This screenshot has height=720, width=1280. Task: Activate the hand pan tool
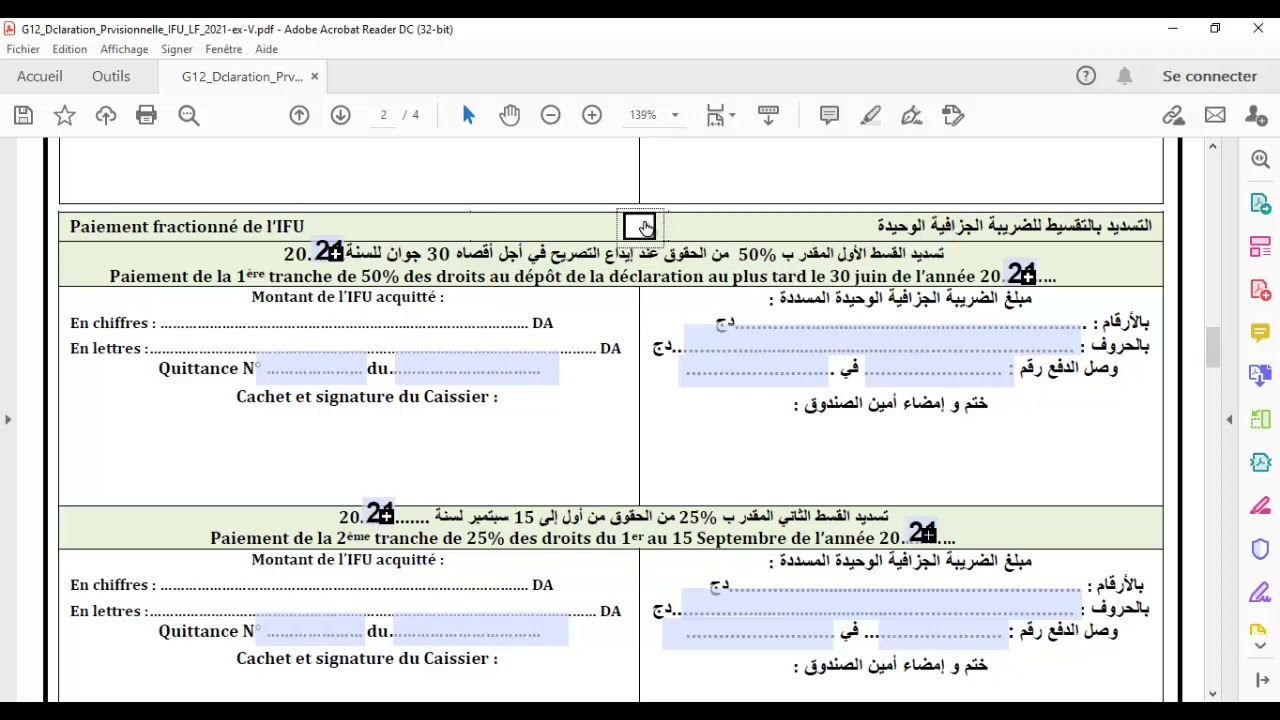tap(510, 115)
